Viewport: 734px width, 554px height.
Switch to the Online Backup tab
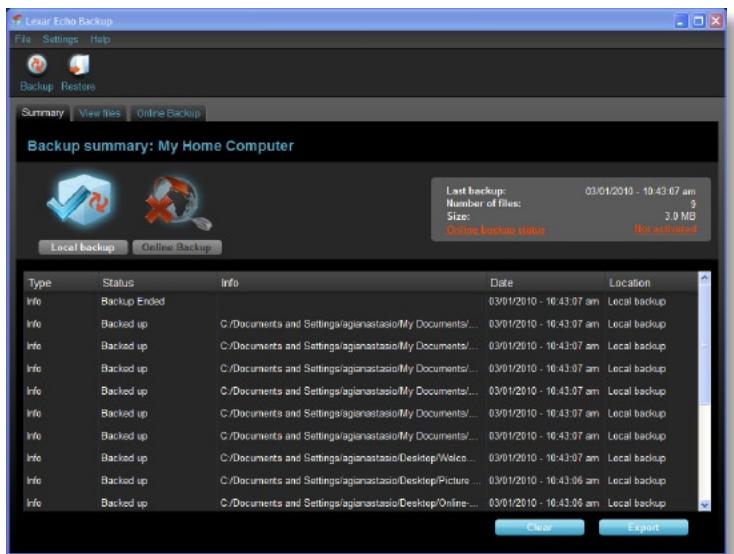point(168,113)
